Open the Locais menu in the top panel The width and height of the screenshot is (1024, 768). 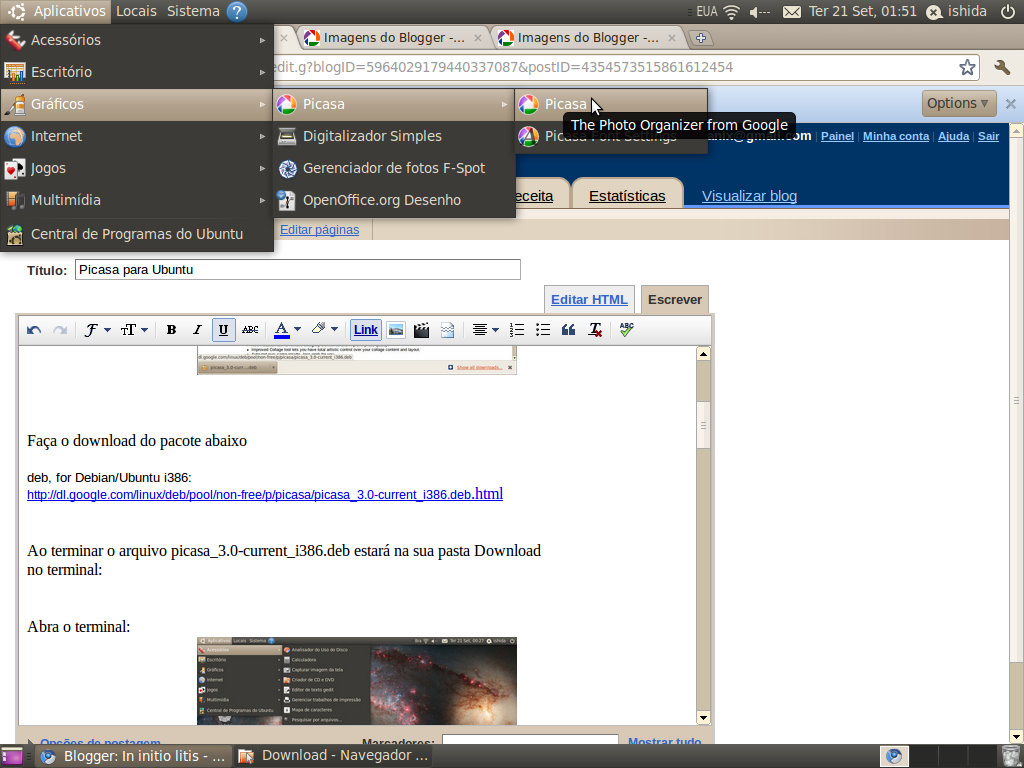coord(136,11)
